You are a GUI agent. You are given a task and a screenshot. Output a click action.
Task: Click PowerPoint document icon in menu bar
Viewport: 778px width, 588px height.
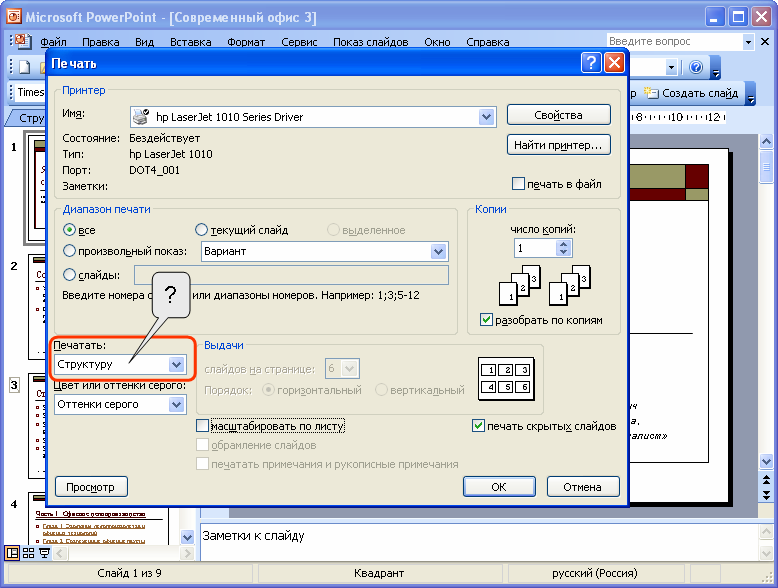click(x=23, y=42)
